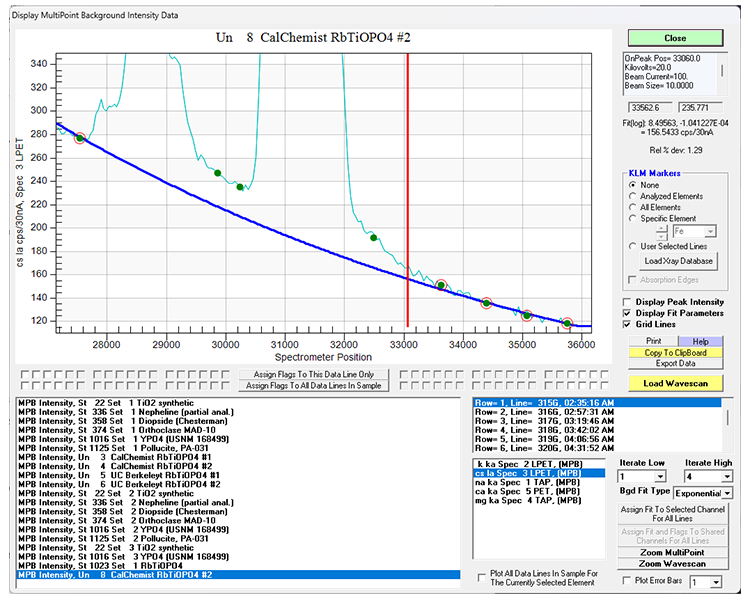Click Load Xray Database
Screen dimensions: 750x600
point(679,261)
